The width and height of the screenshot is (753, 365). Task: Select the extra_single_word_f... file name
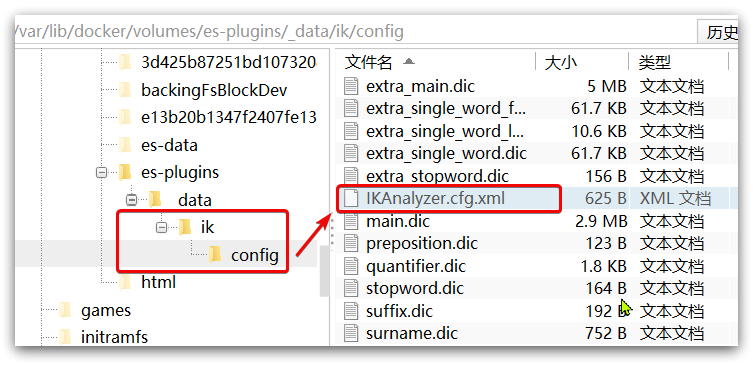click(446, 109)
